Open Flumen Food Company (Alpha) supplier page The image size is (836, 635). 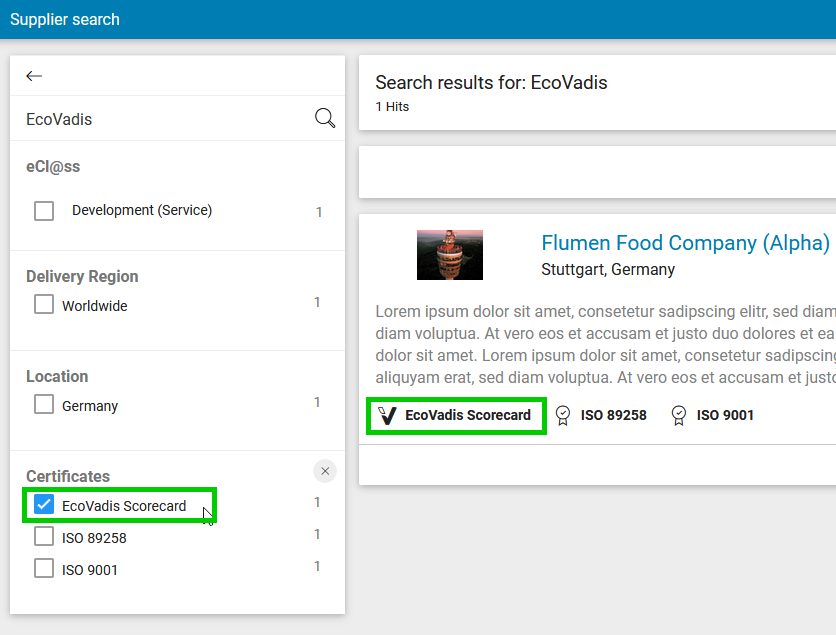tap(685, 243)
